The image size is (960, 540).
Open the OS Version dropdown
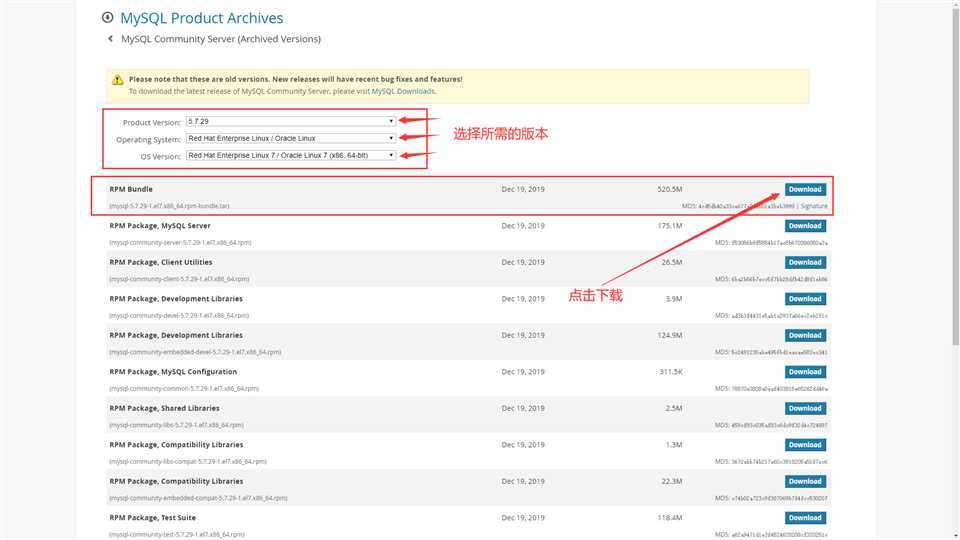point(291,156)
